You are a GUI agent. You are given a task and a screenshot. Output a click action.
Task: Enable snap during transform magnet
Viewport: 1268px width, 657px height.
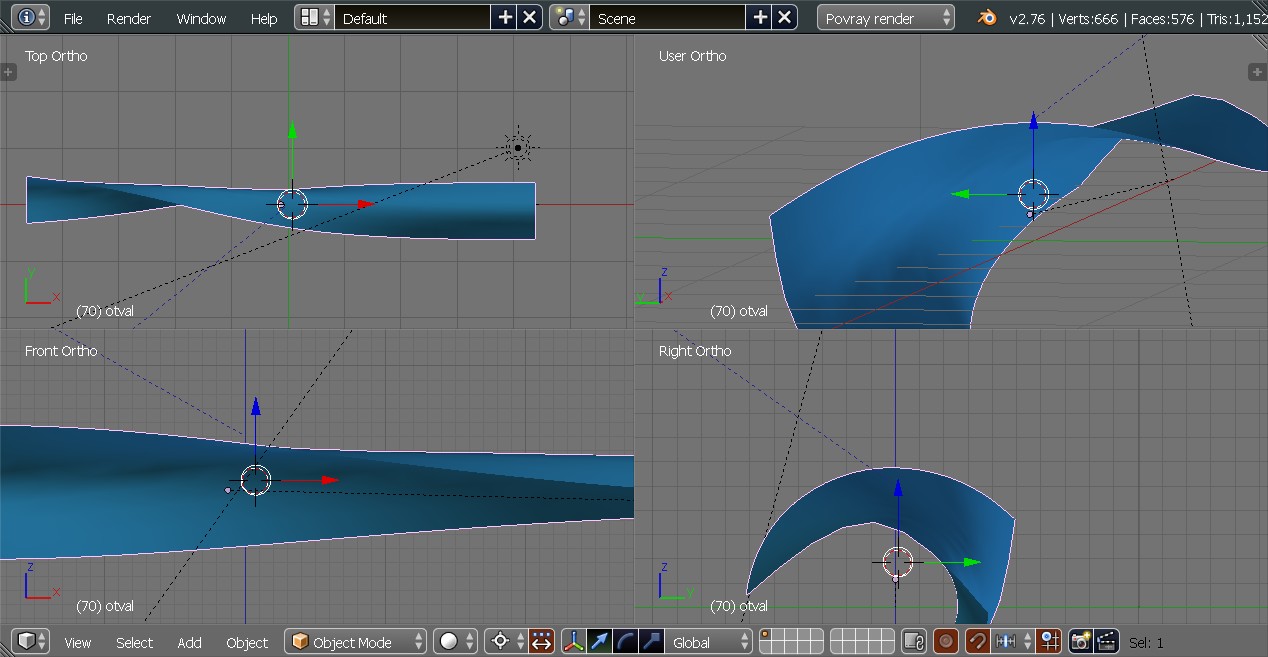coord(978,642)
